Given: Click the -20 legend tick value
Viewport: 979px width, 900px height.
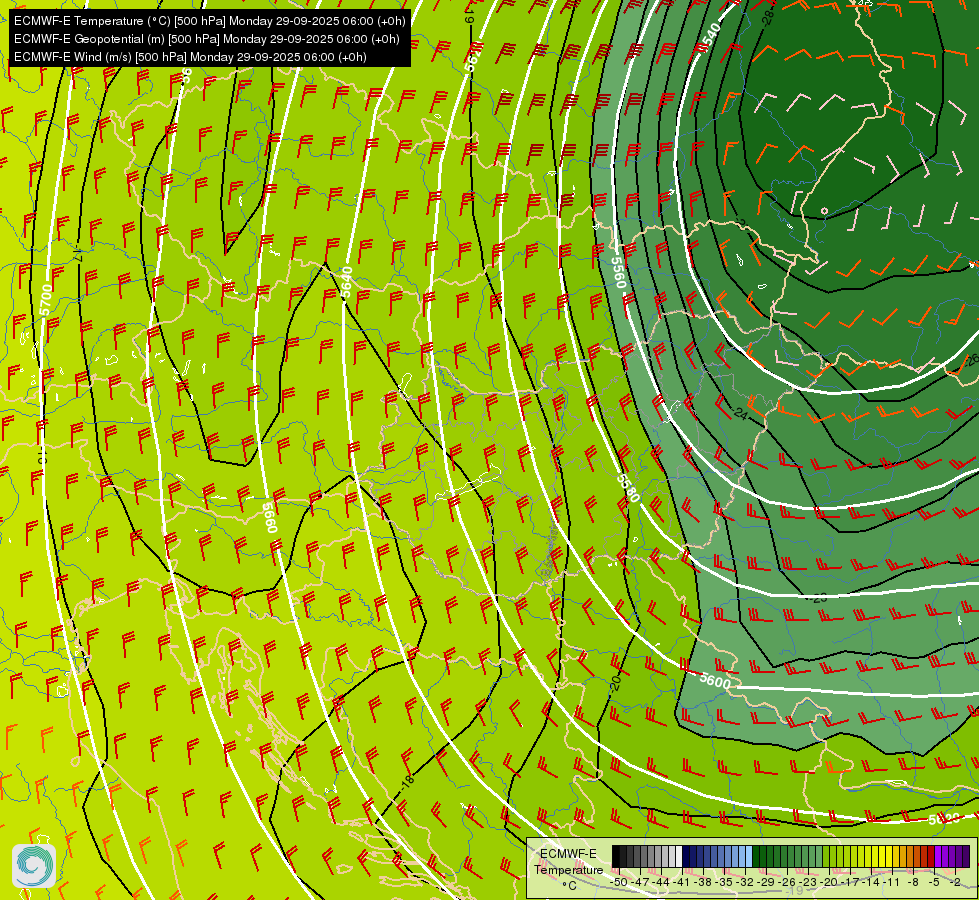Looking at the screenshot, I should click(829, 882).
